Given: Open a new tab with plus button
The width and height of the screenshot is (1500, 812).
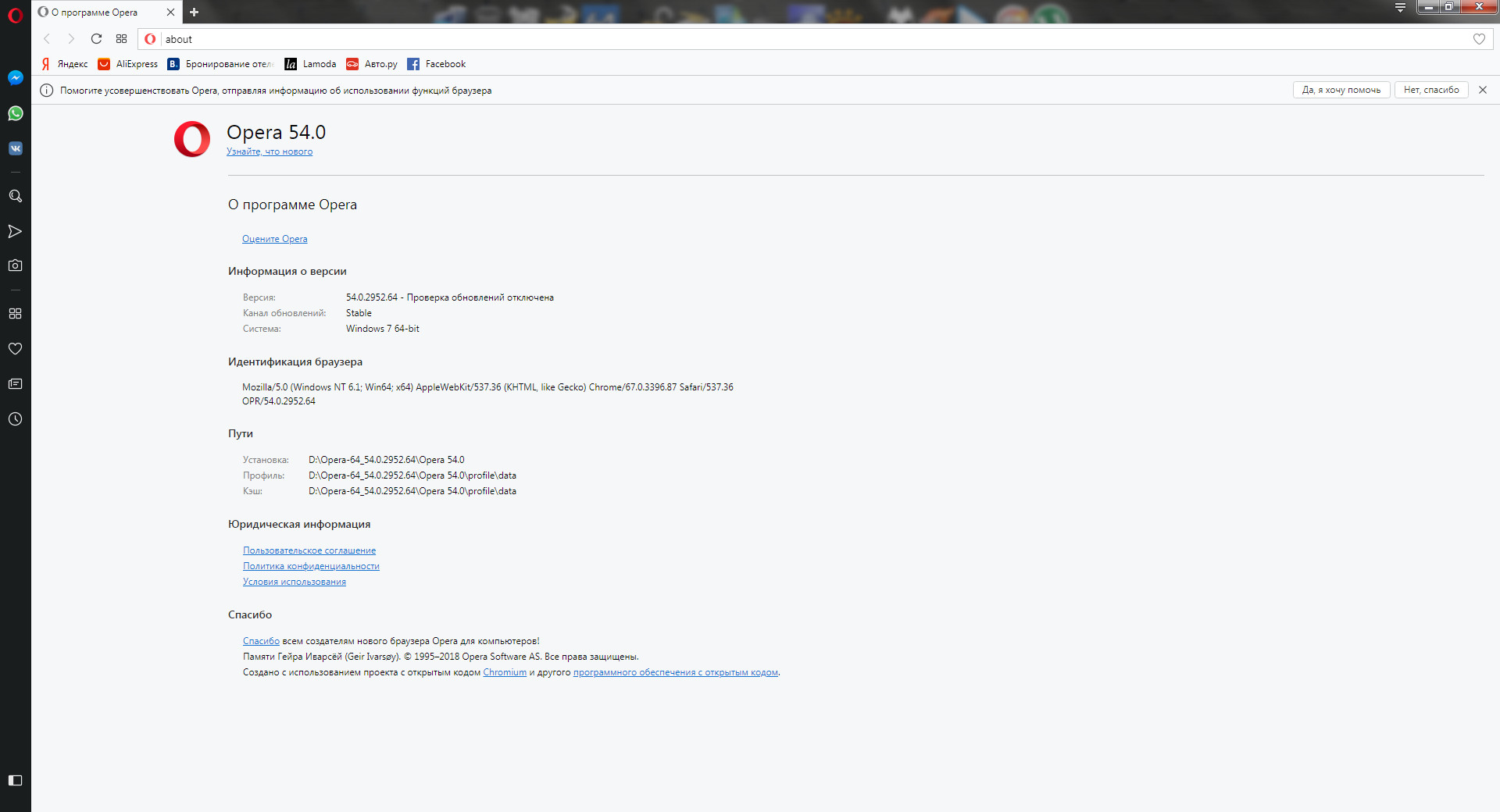Looking at the screenshot, I should pyautogui.click(x=194, y=12).
